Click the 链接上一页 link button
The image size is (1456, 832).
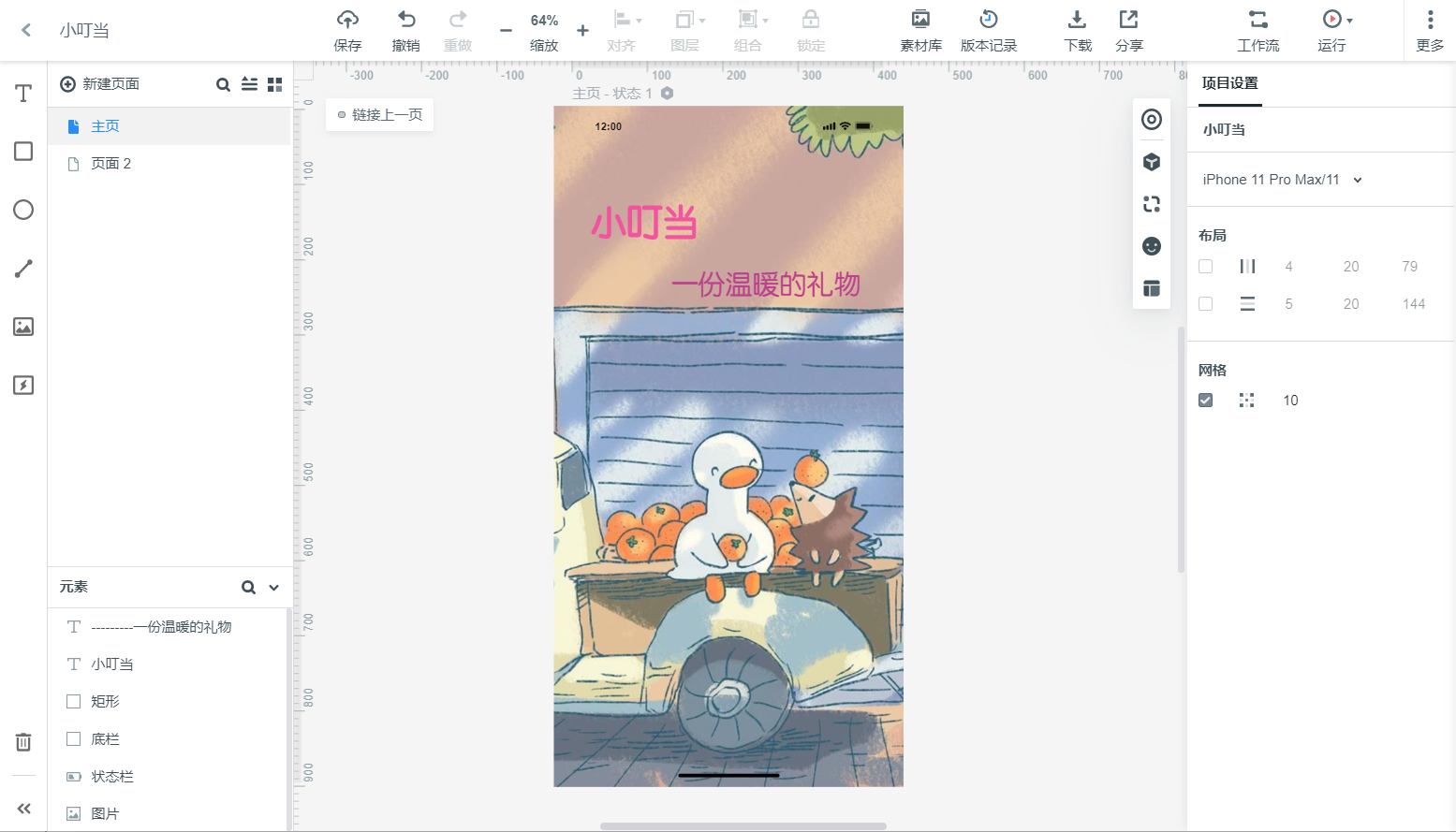(x=379, y=115)
